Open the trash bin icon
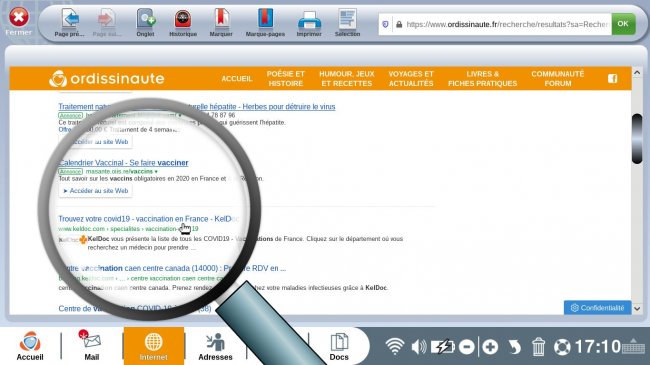This screenshot has width=650, height=365. point(538,347)
